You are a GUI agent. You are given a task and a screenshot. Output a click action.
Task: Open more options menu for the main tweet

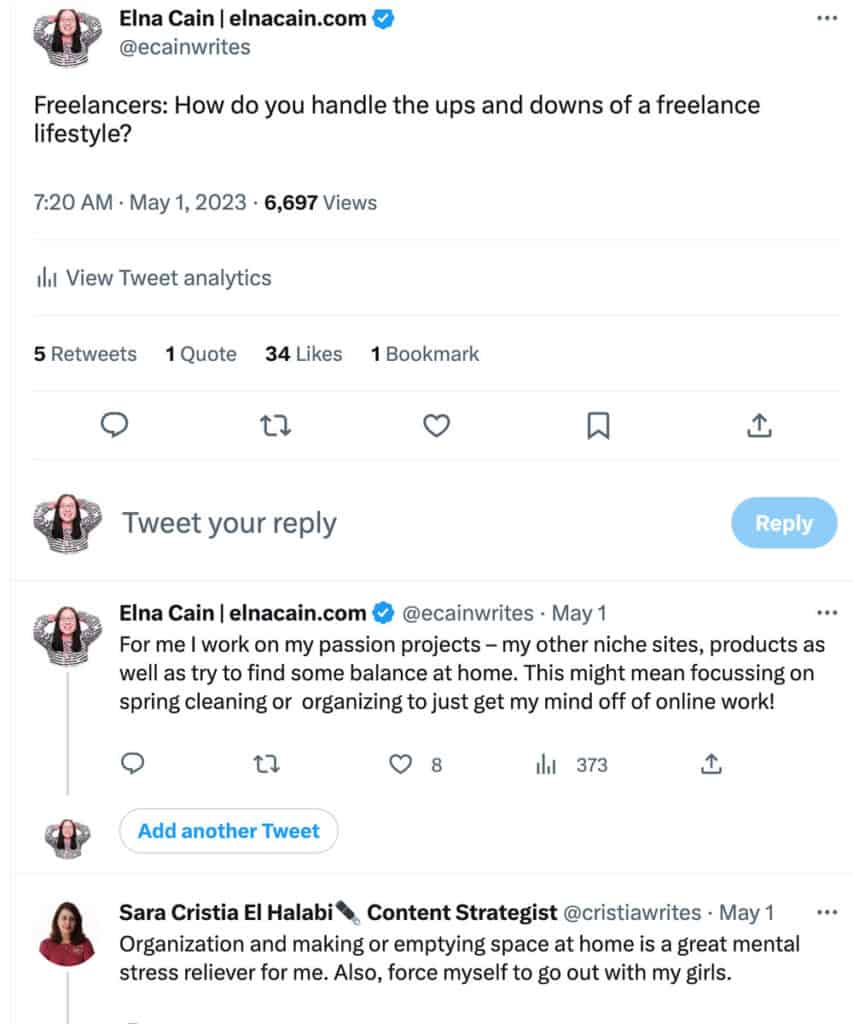tap(826, 19)
